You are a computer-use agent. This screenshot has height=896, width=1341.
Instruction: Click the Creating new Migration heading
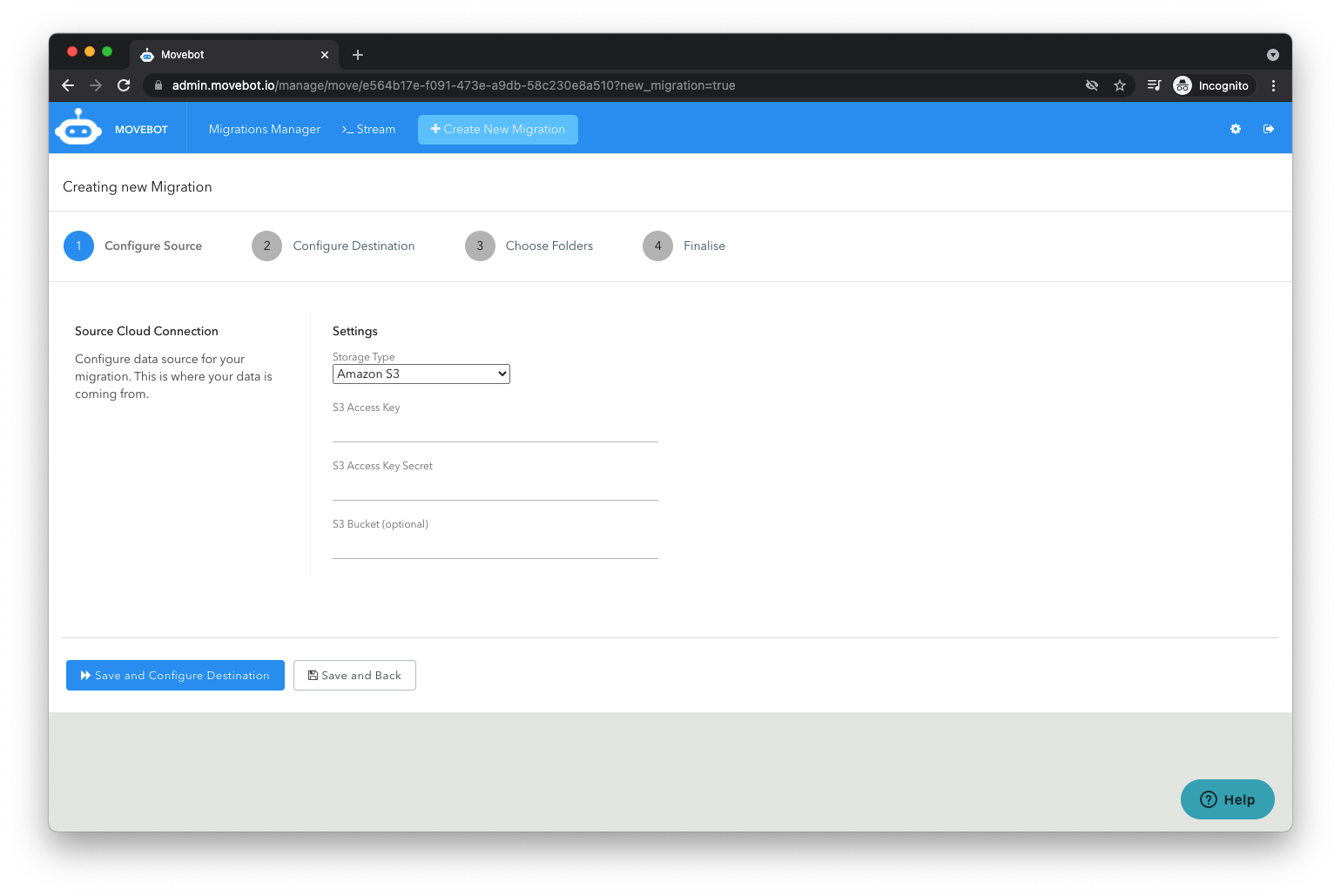138,187
